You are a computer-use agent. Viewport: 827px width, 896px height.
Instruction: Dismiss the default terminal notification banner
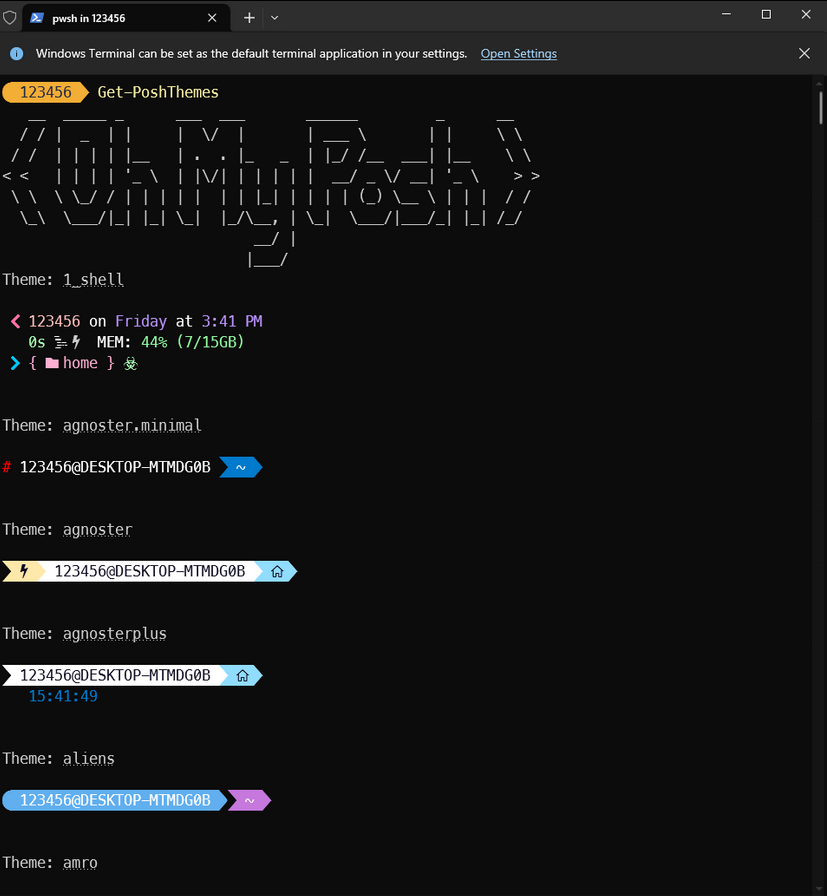coord(804,53)
